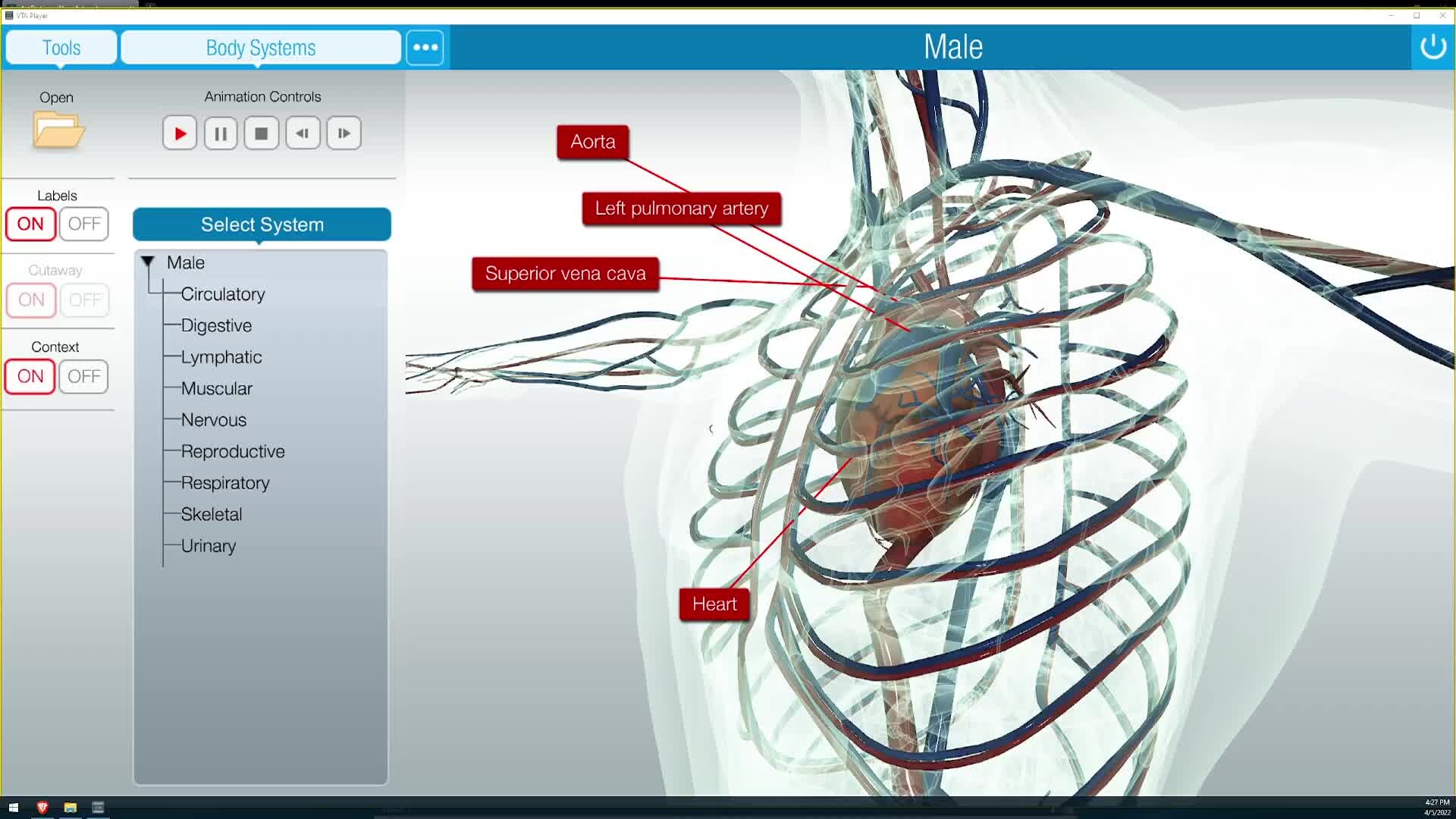Screen dimensions: 1456x819
Task: Switch to the Body Systems tab
Action: pyautogui.click(x=261, y=48)
